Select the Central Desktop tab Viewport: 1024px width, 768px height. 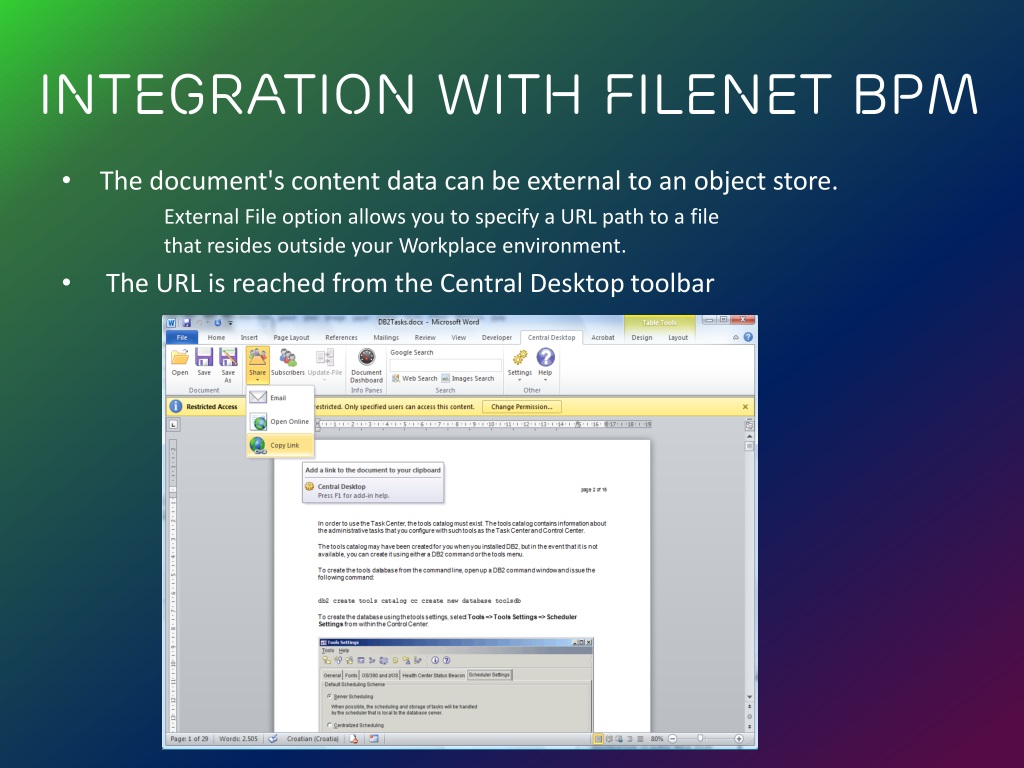click(x=551, y=338)
